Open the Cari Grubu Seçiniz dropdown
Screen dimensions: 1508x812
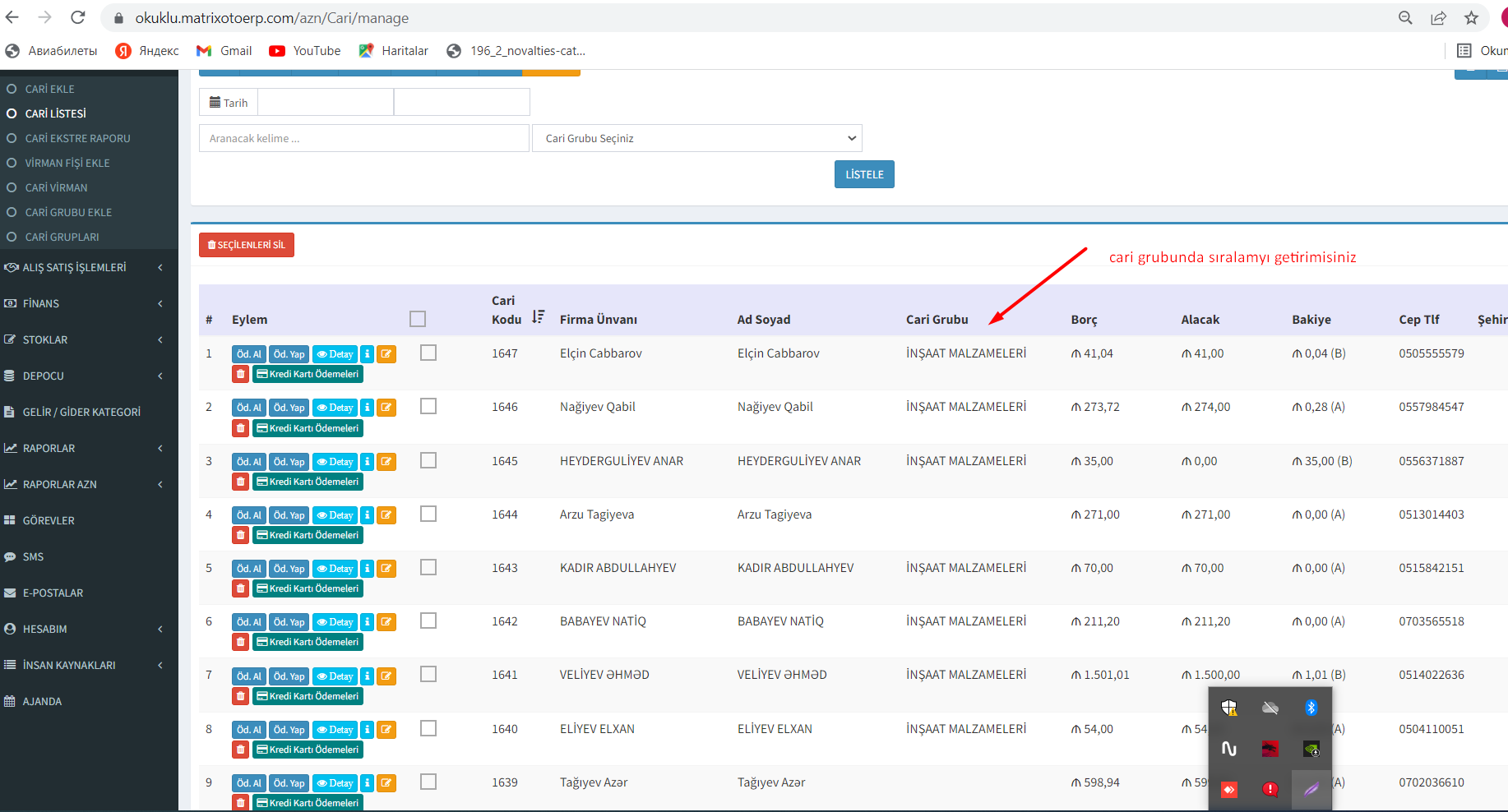click(x=697, y=138)
